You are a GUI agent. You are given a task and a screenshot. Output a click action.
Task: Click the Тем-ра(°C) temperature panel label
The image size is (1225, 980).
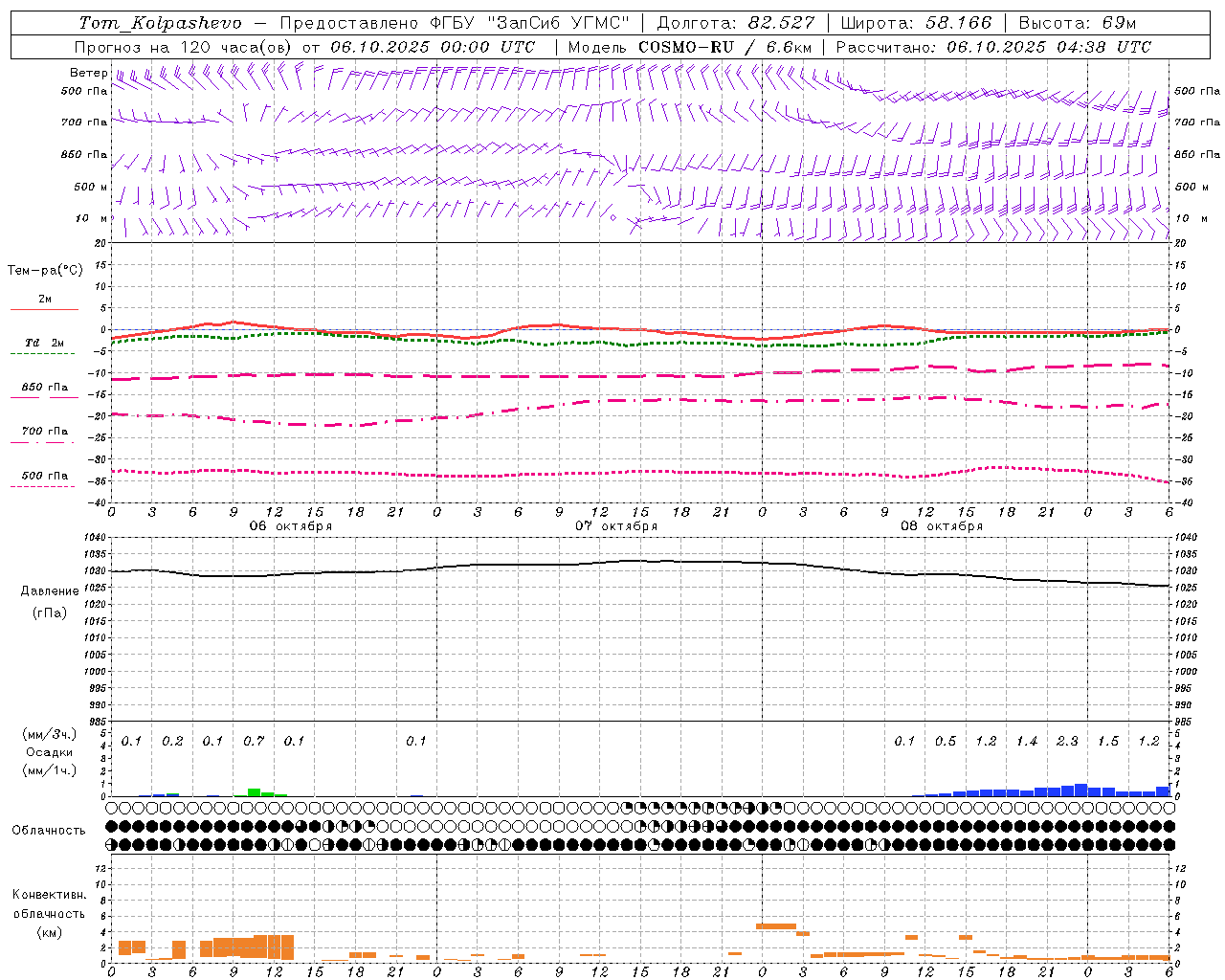coord(45,271)
